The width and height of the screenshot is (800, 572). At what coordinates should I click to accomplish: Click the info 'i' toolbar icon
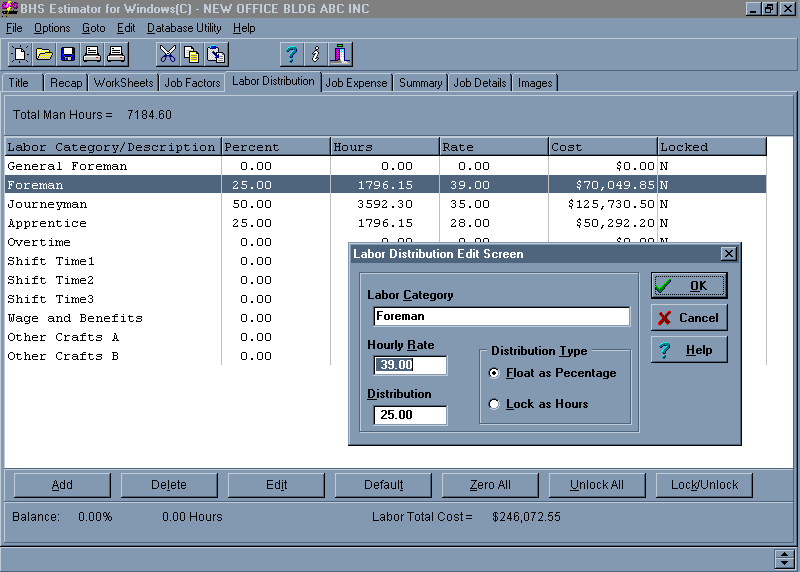coord(316,54)
